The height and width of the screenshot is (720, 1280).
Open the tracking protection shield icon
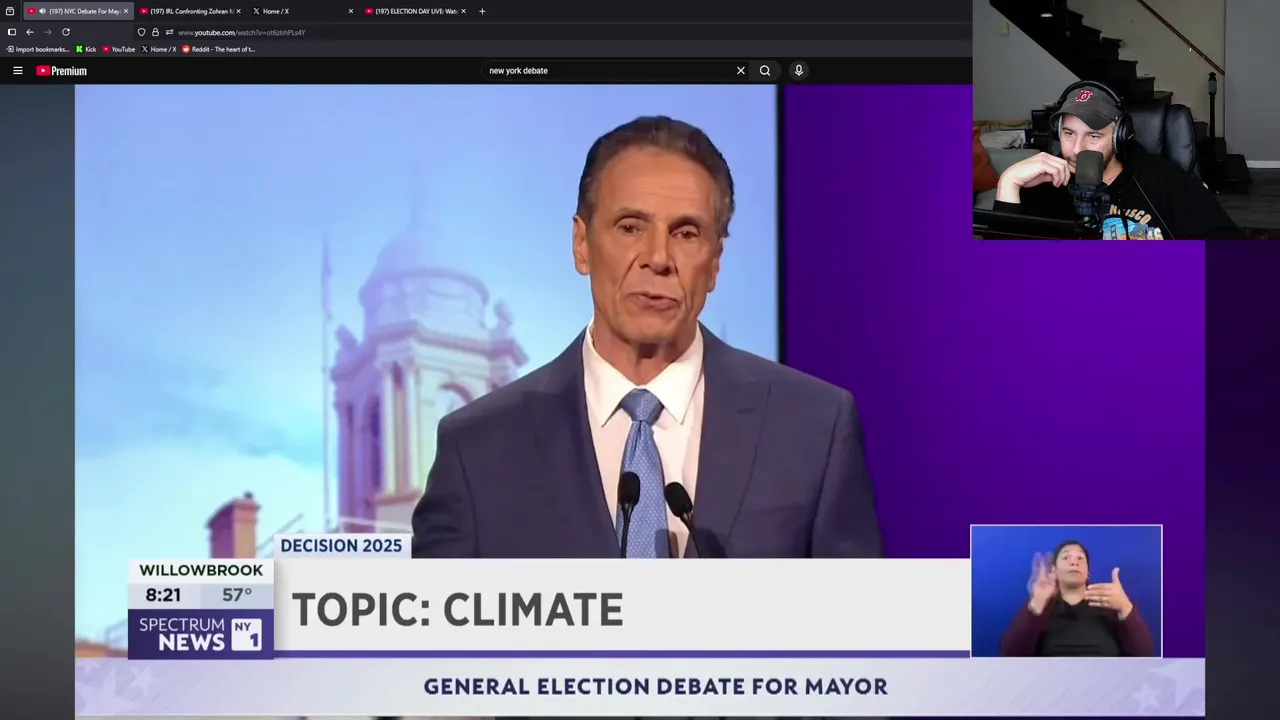click(x=141, y=32)
